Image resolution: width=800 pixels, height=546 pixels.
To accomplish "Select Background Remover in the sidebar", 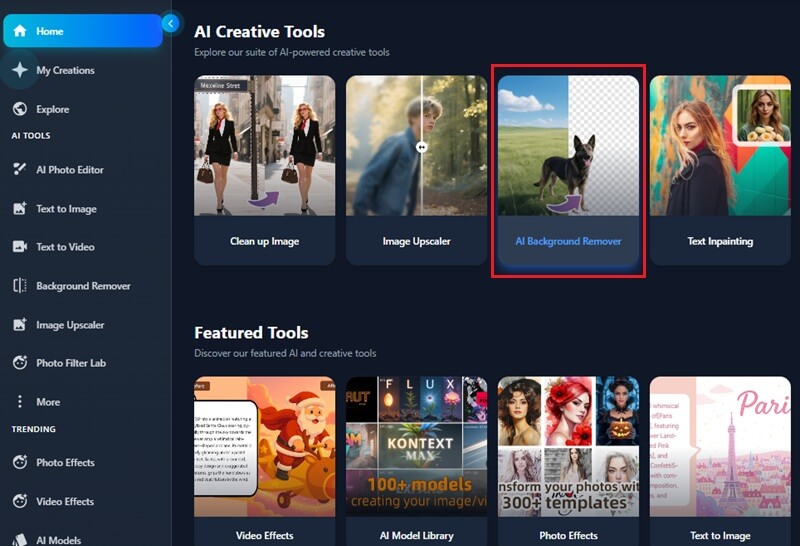I will [83, 286].
